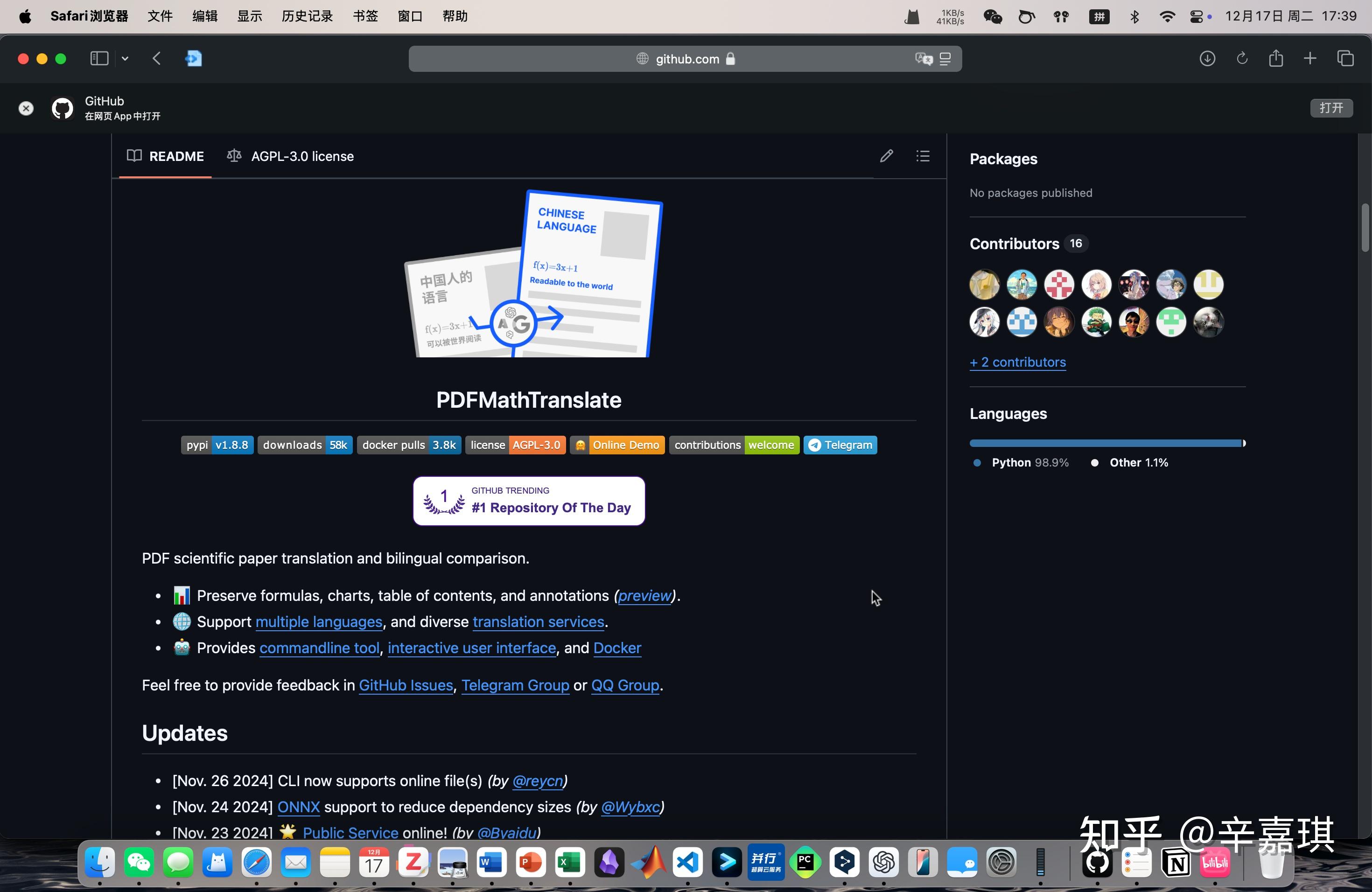Open the README outline list icon
The image size is (1372, 892).
tap(922, 155)
